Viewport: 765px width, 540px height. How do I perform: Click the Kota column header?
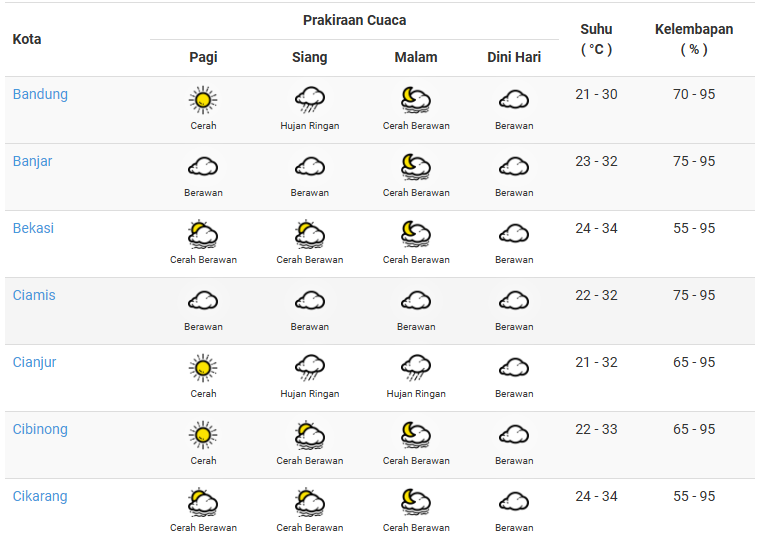tap(27, 40)
